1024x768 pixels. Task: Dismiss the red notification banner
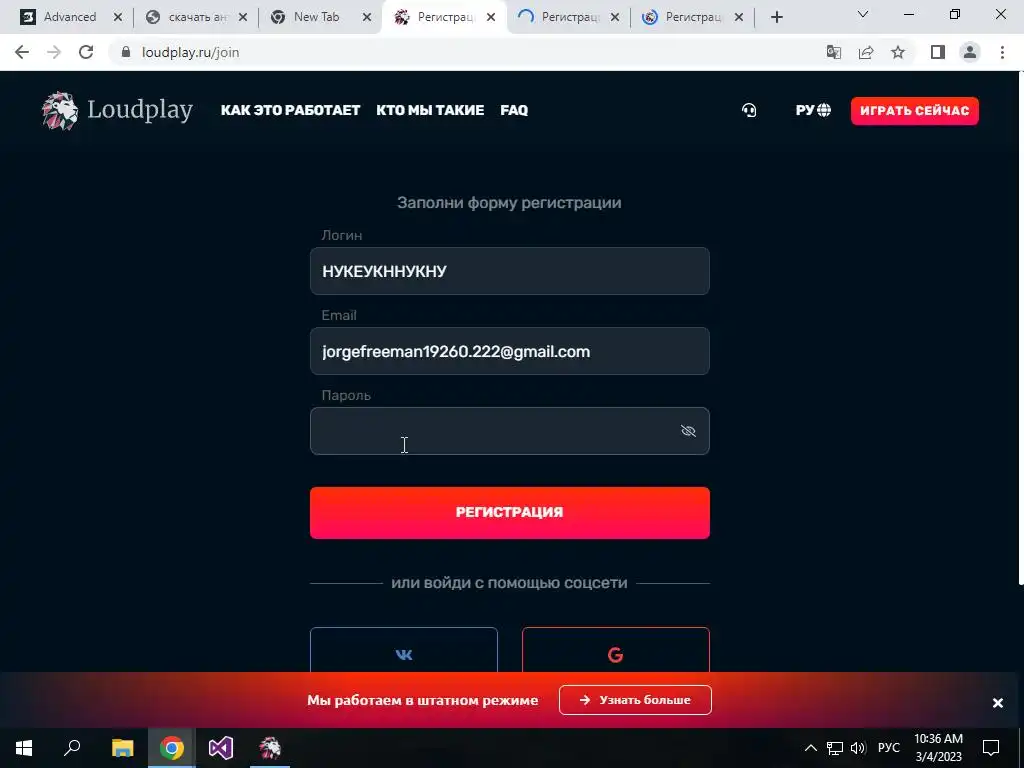pyautogui.click(x=997, y=703)
